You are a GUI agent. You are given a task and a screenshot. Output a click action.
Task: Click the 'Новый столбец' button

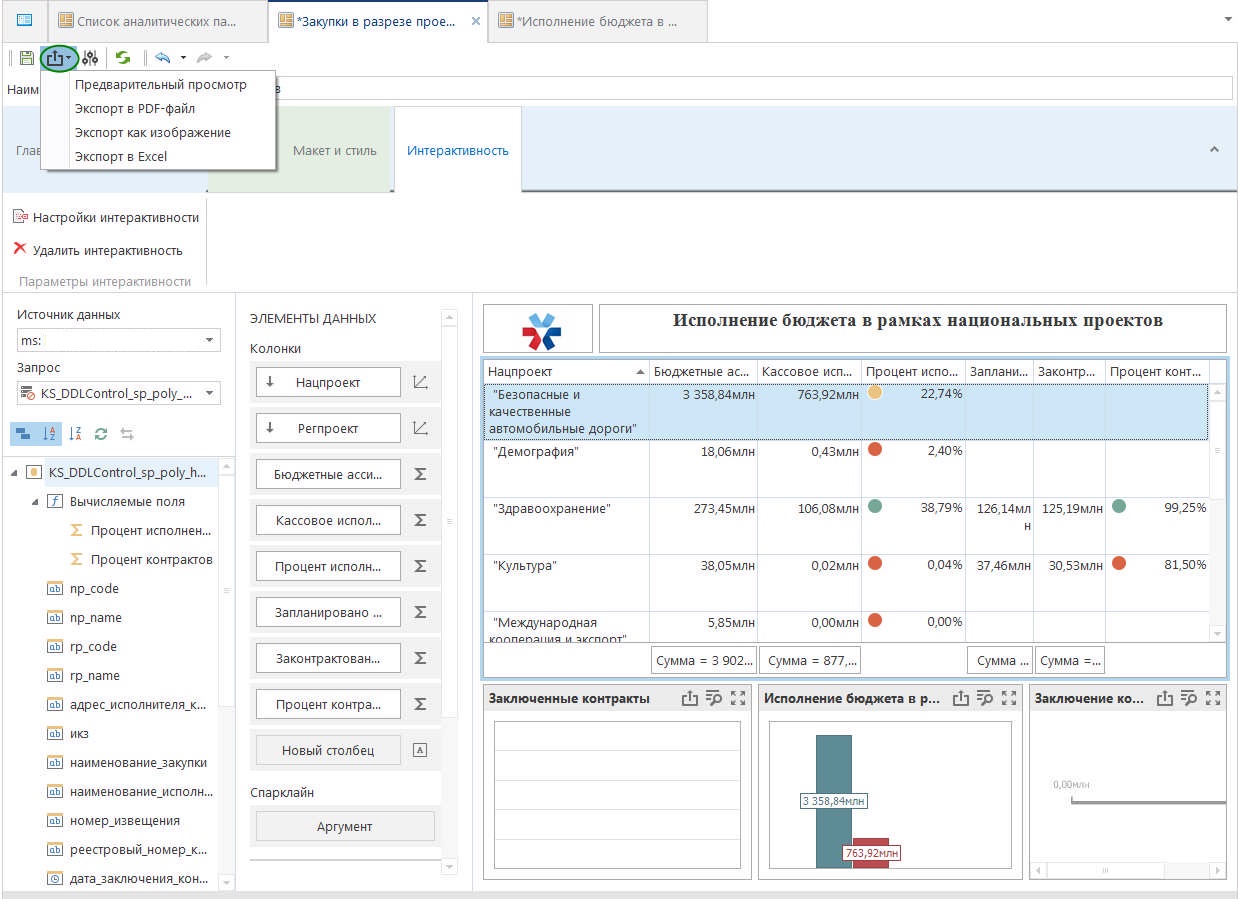[328, 750]
